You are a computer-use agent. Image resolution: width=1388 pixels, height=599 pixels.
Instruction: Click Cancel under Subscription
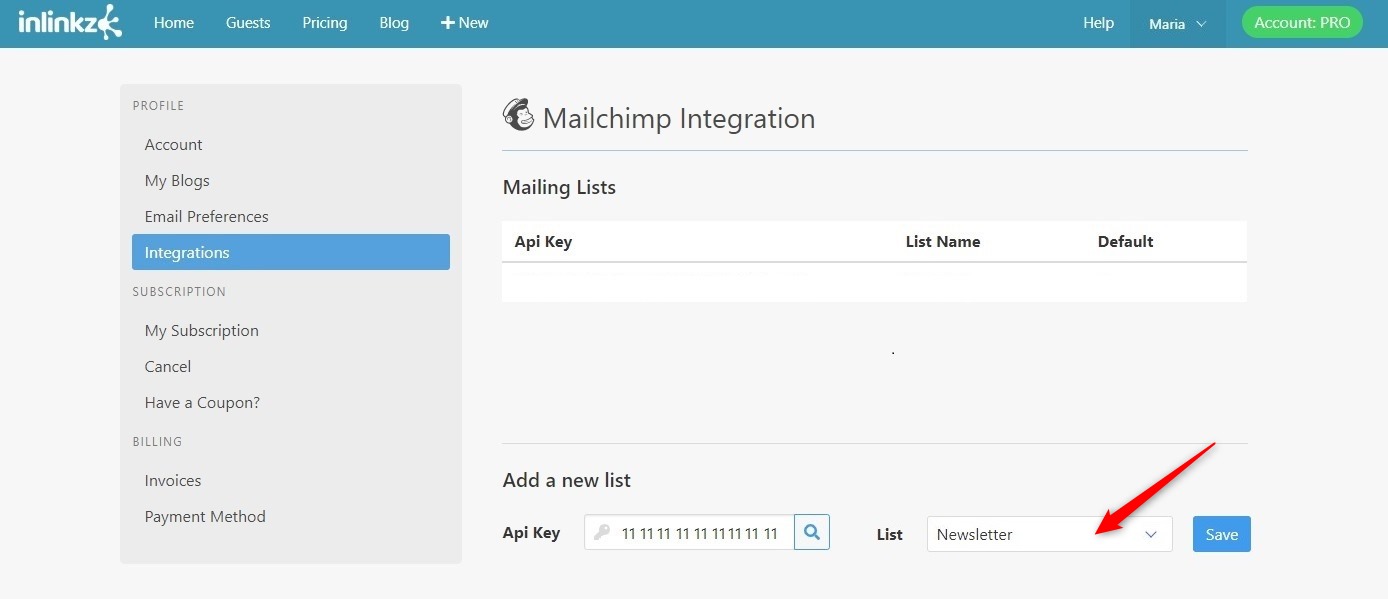pos(167,367)
